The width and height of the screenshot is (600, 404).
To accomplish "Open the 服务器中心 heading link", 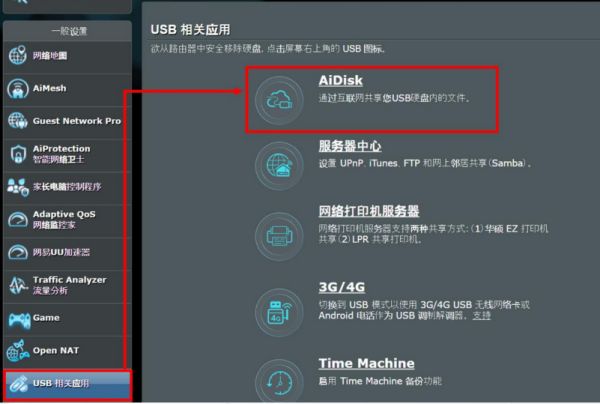I will tap(350, 146).
